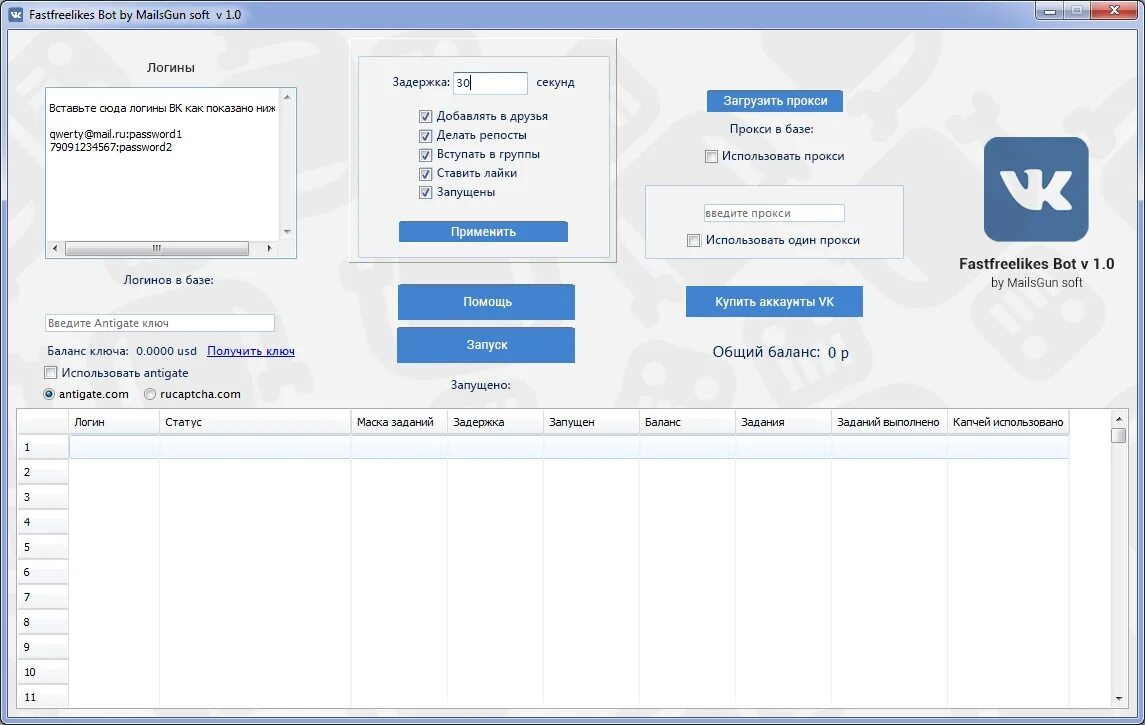Click the 'Маска заданий' column header
The width and height of the screenshot is (1145, 725).
(399, 422)
